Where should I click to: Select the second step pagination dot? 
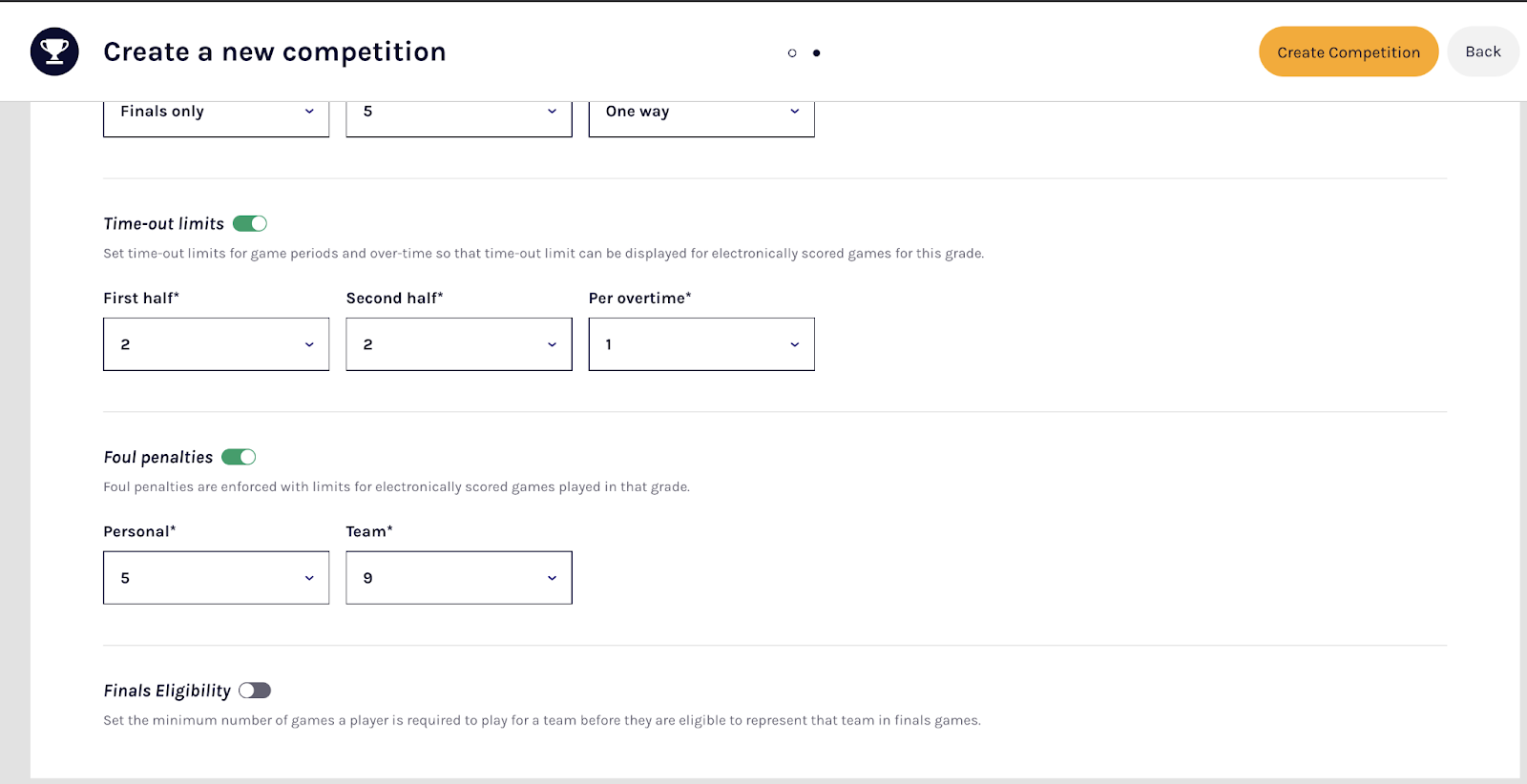816,53
